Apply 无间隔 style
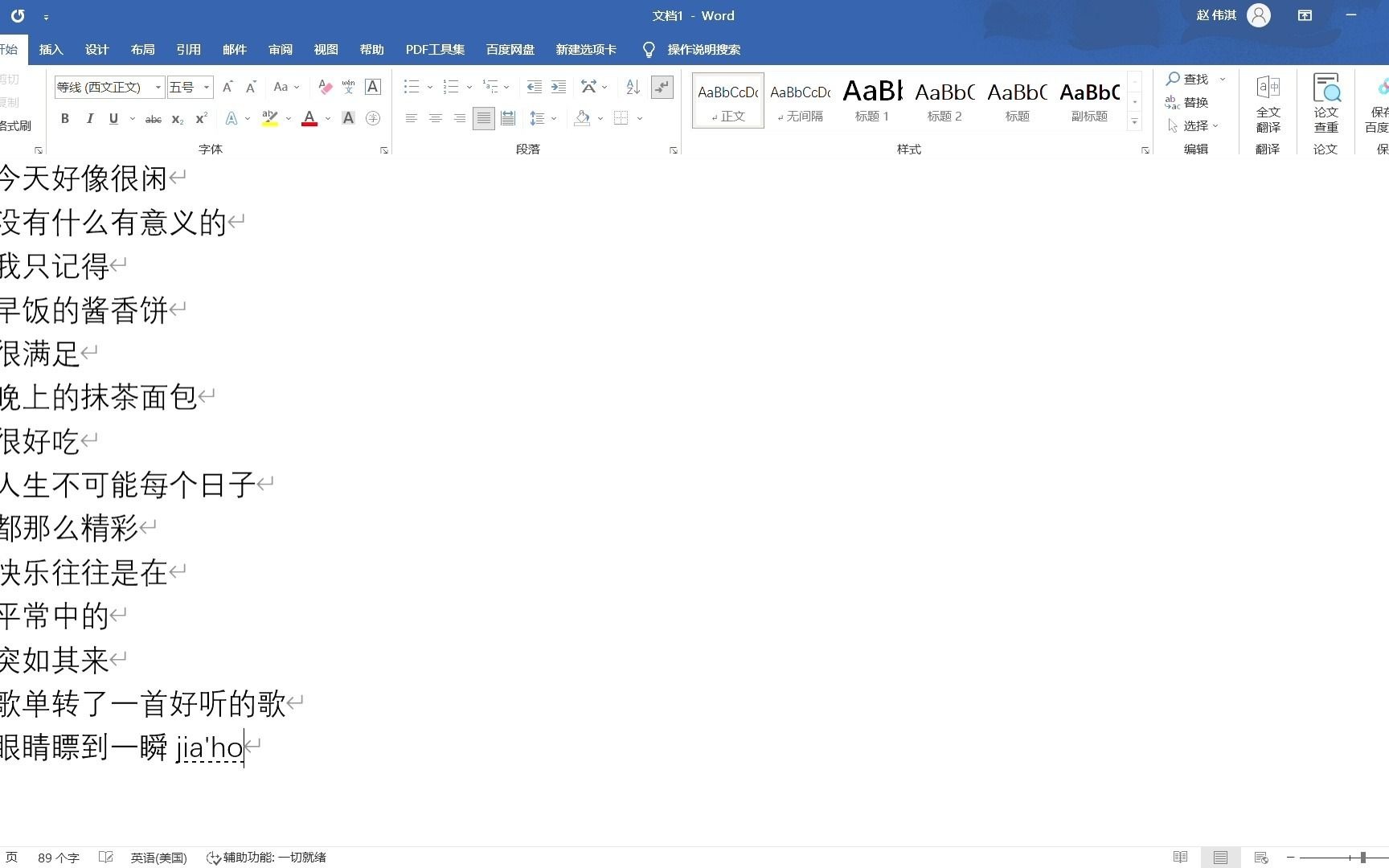The height and width of the screenshot is (868, 1389). click(x=800, y=100)
